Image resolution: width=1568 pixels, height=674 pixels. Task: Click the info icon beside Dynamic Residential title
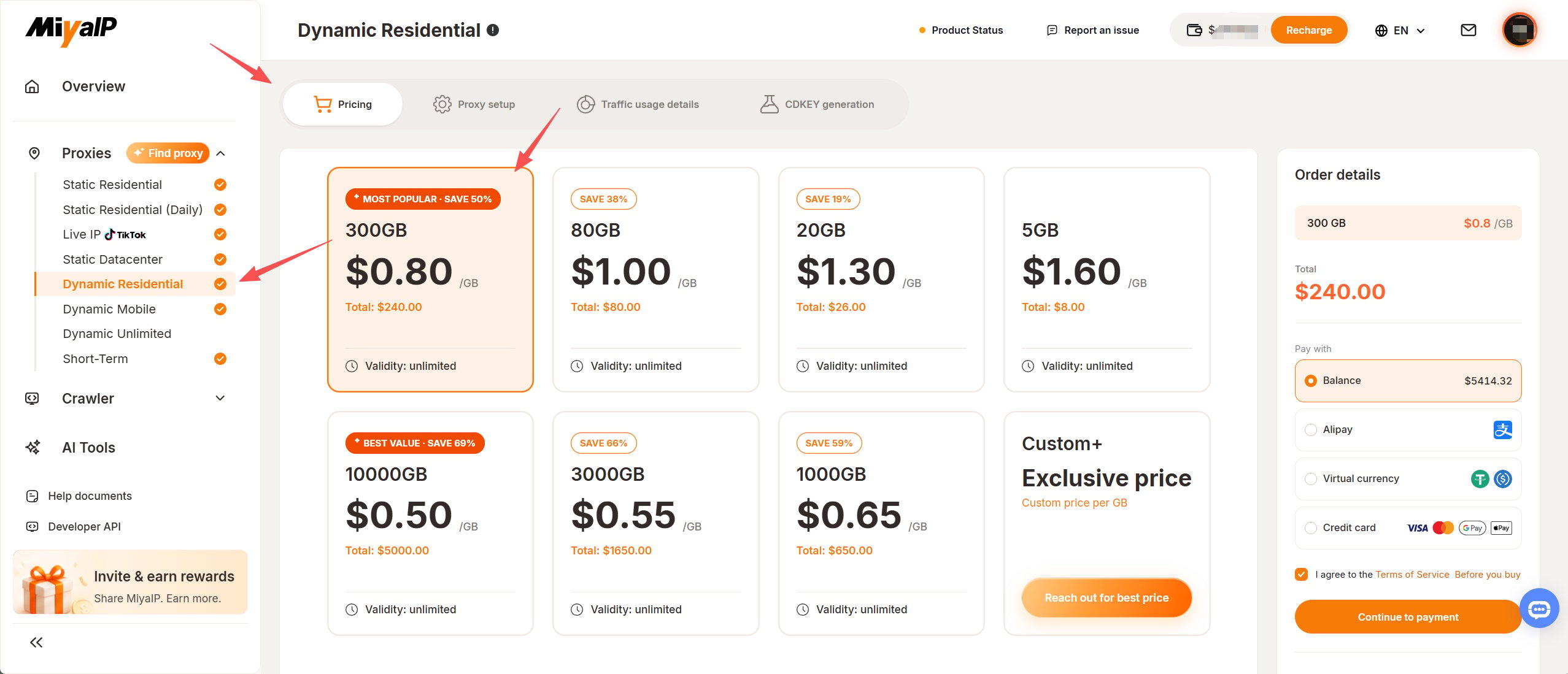(x=493, y=30)
